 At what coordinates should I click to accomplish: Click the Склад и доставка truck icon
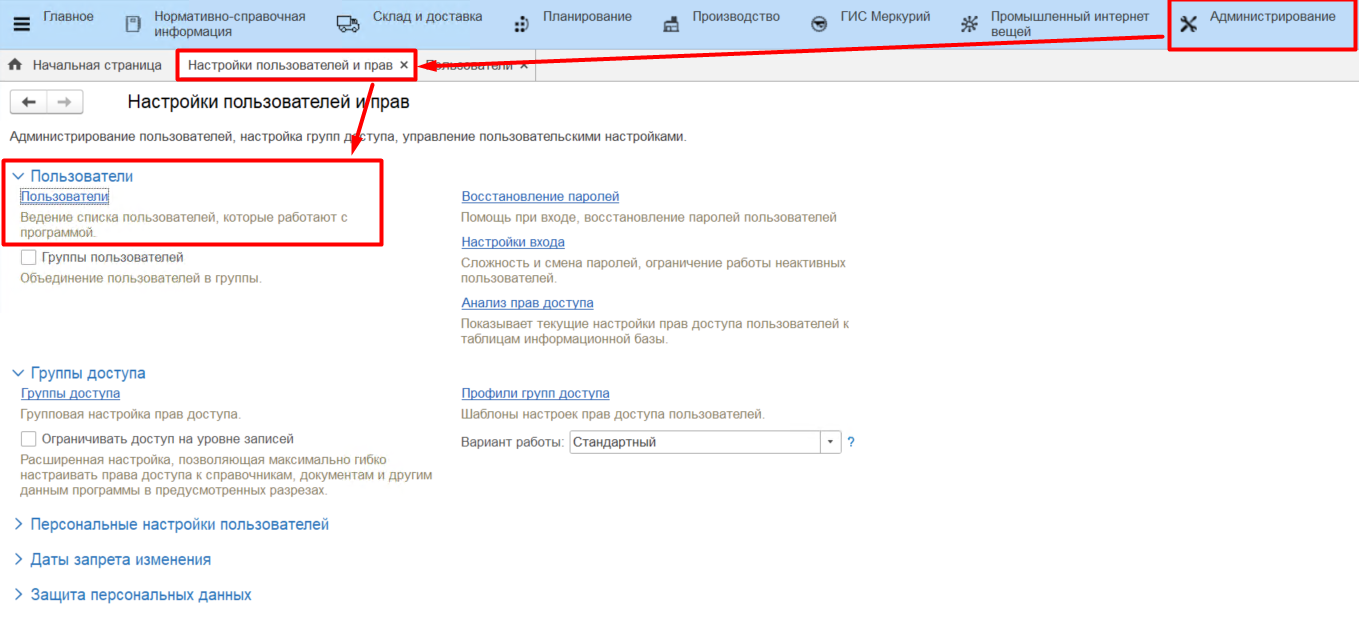(x=347, y=24)
